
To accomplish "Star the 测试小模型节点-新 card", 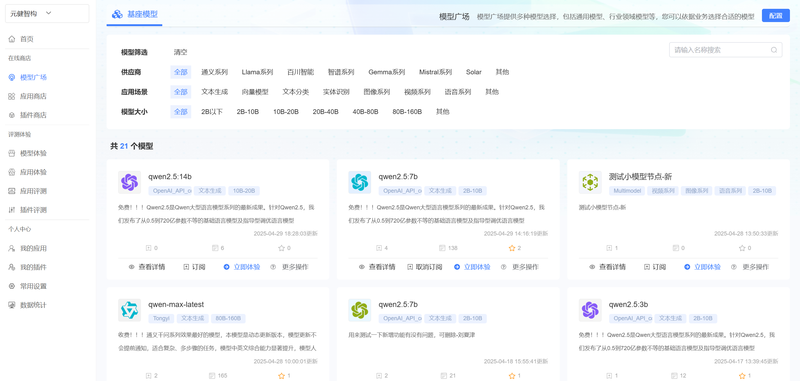I will pos(742,248).
